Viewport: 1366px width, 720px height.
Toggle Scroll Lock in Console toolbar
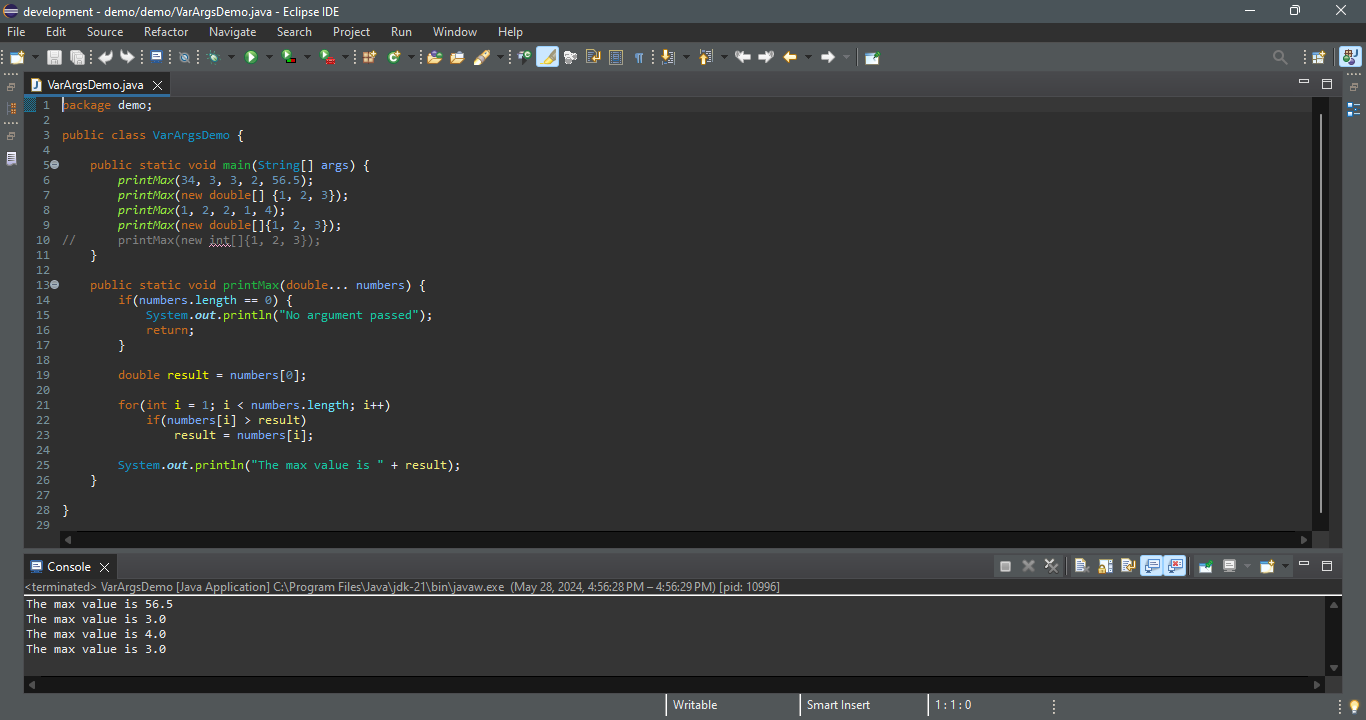1105,566
